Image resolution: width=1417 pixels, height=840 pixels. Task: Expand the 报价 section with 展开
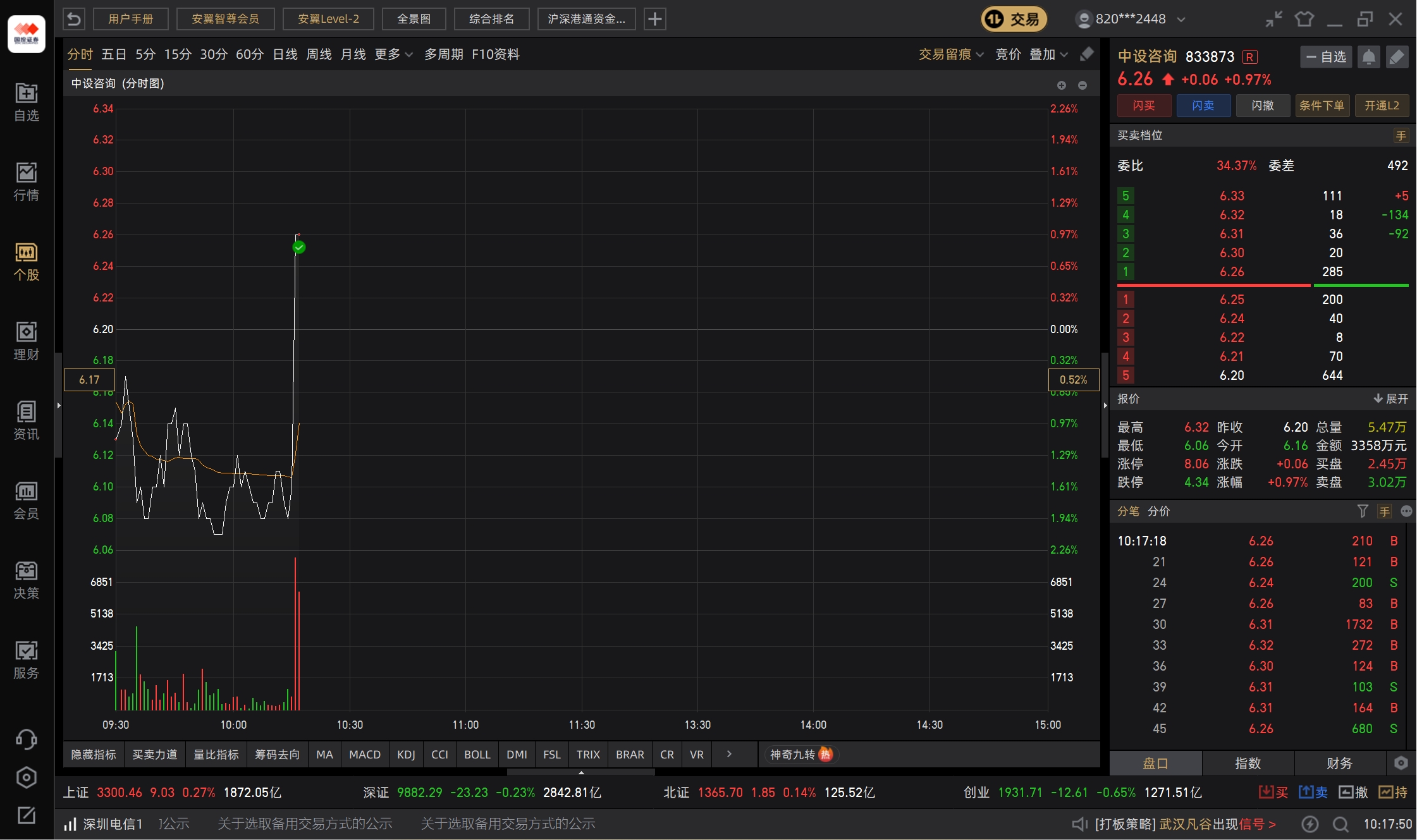coord(1390,399)
